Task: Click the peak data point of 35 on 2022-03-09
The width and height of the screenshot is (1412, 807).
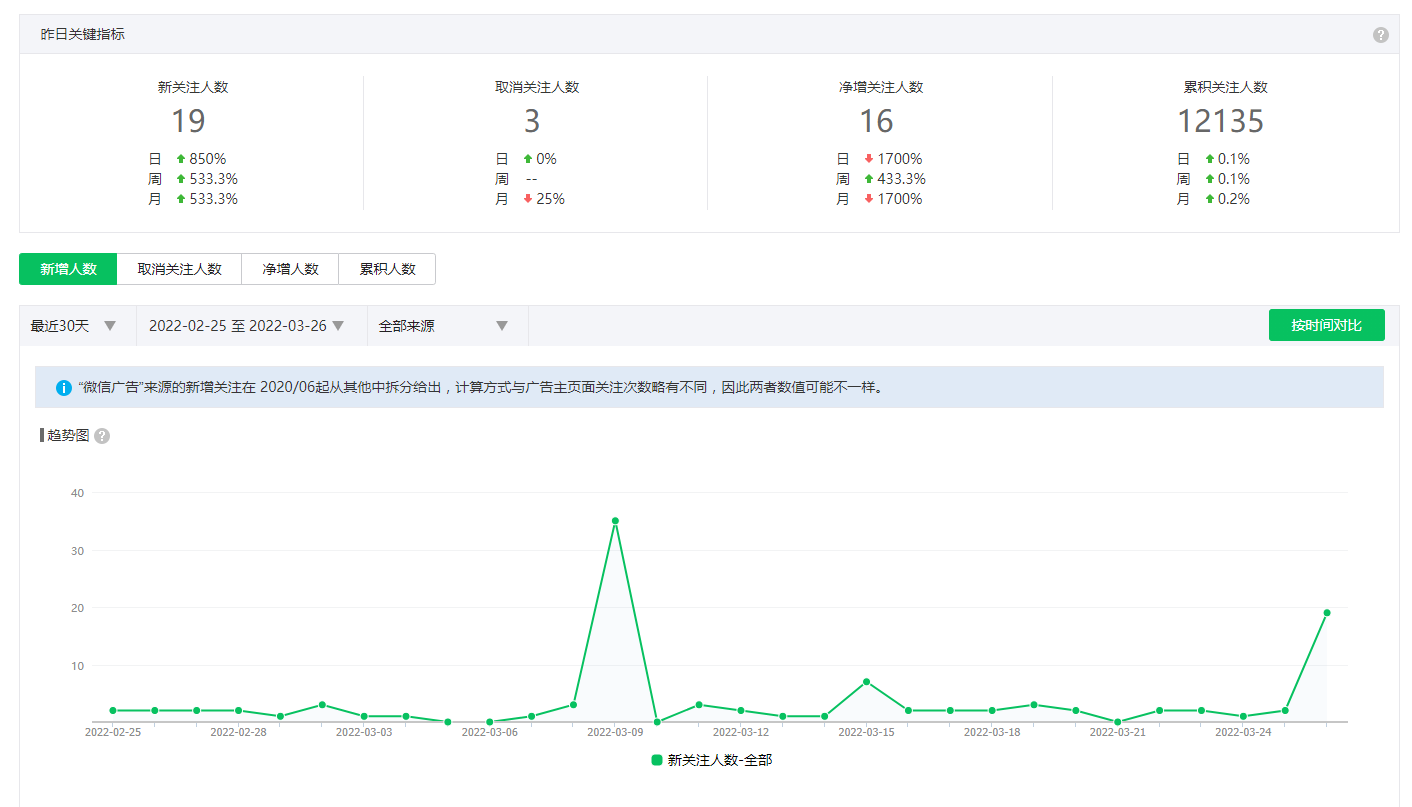Action: coord(615,521)
